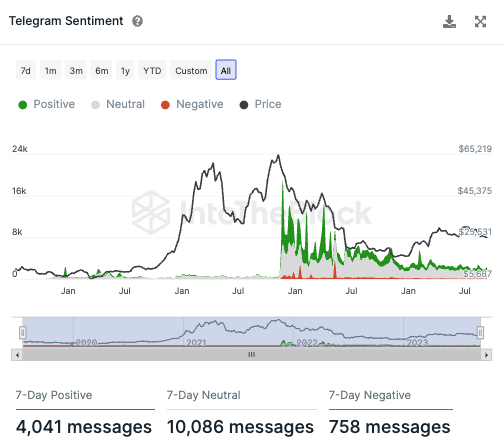This screenshot has height=448, width=503.
Task: Select the 3m time range
Action: [x=76, y=70]
